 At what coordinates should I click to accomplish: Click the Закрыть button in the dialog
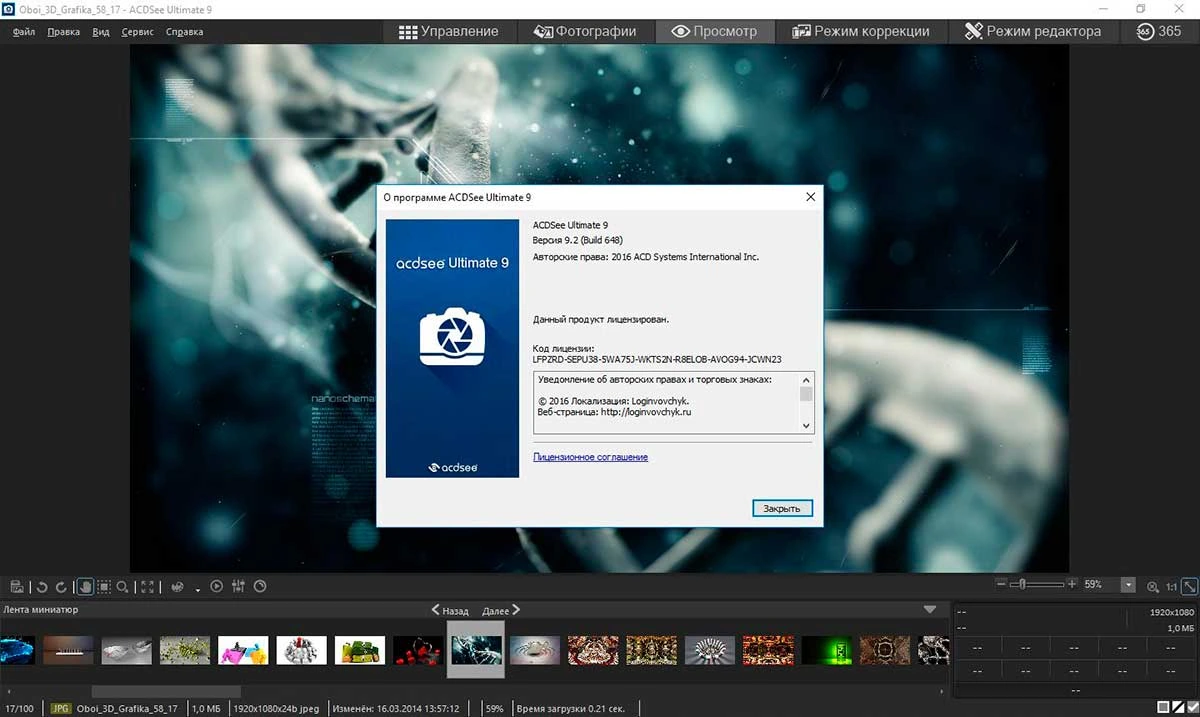[x=782, y=508]
